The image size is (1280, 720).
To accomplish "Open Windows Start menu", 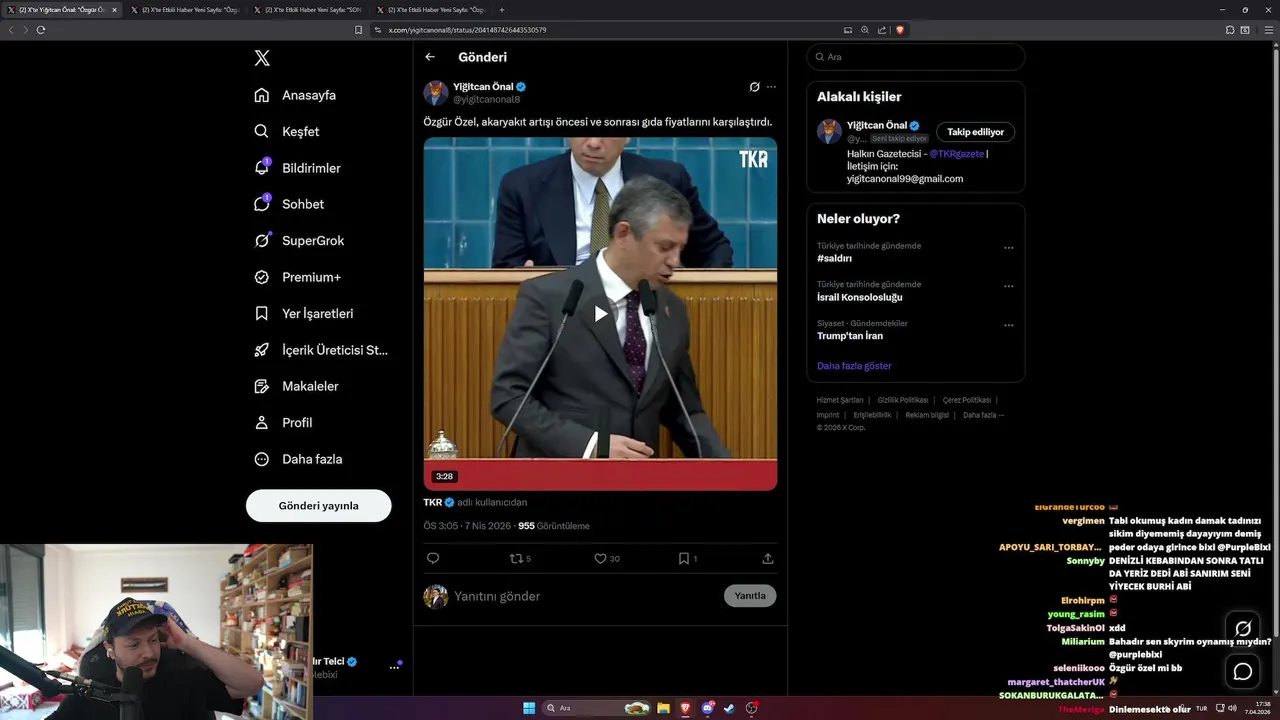I will (x=529, y=708).
